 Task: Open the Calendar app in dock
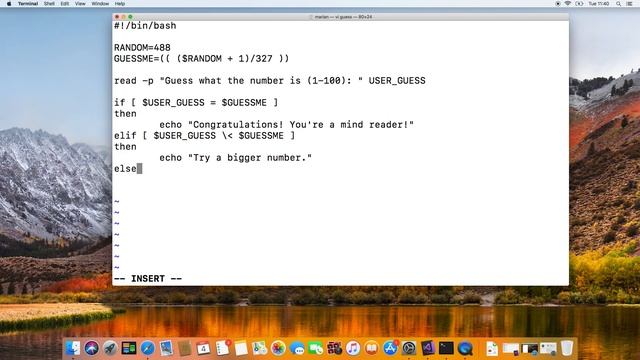click(x=203, y=348)
